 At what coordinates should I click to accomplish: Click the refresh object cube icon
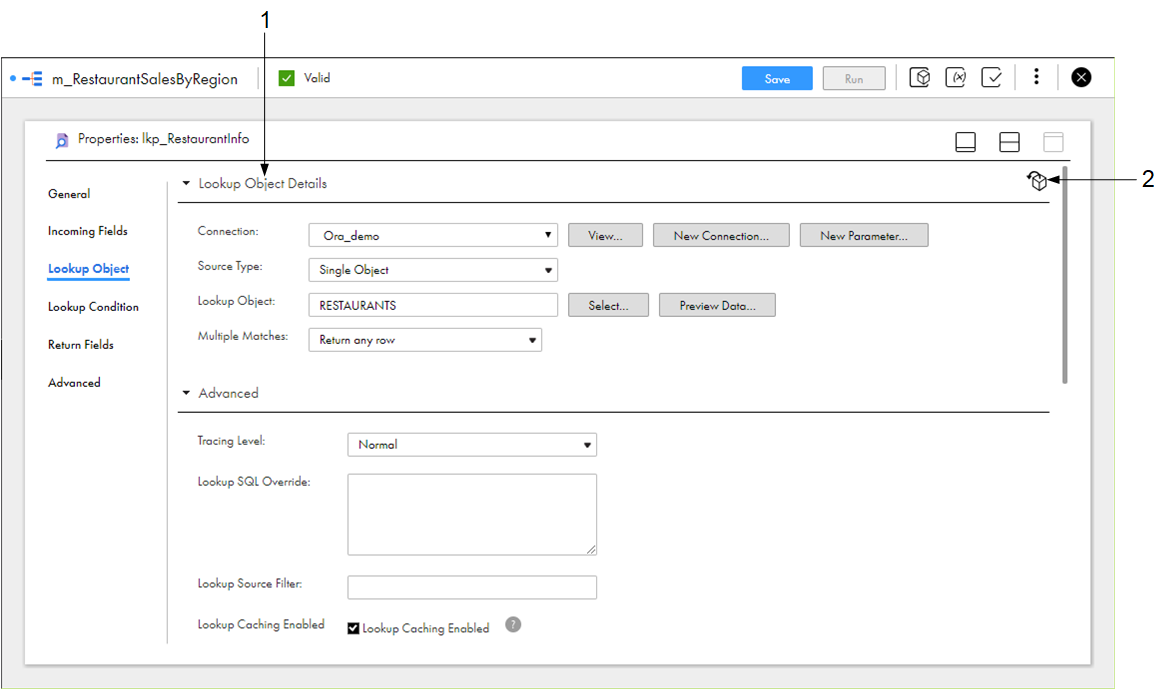point(1037,180)
